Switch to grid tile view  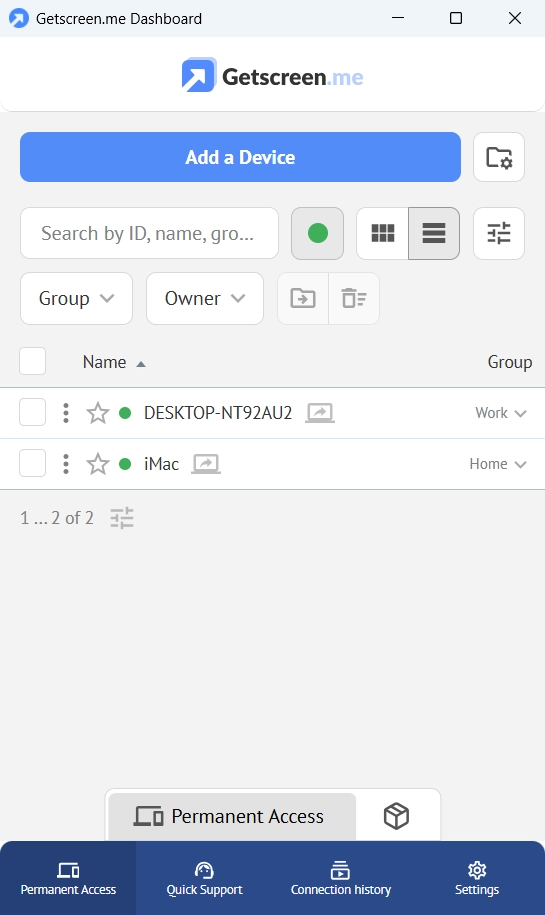(x=383, y=233)
